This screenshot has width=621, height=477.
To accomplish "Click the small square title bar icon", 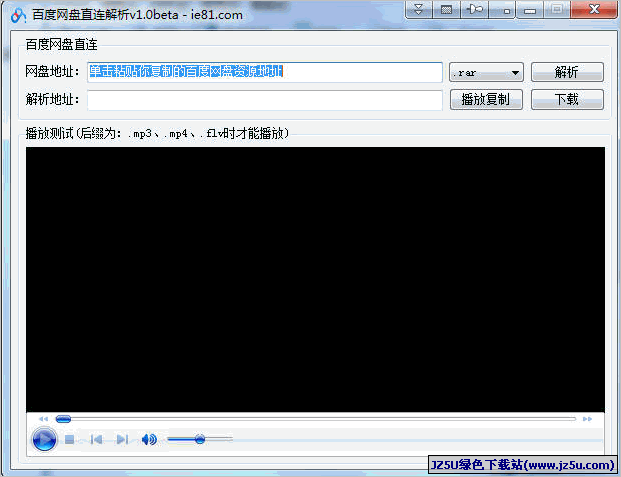I will point(502,10).
